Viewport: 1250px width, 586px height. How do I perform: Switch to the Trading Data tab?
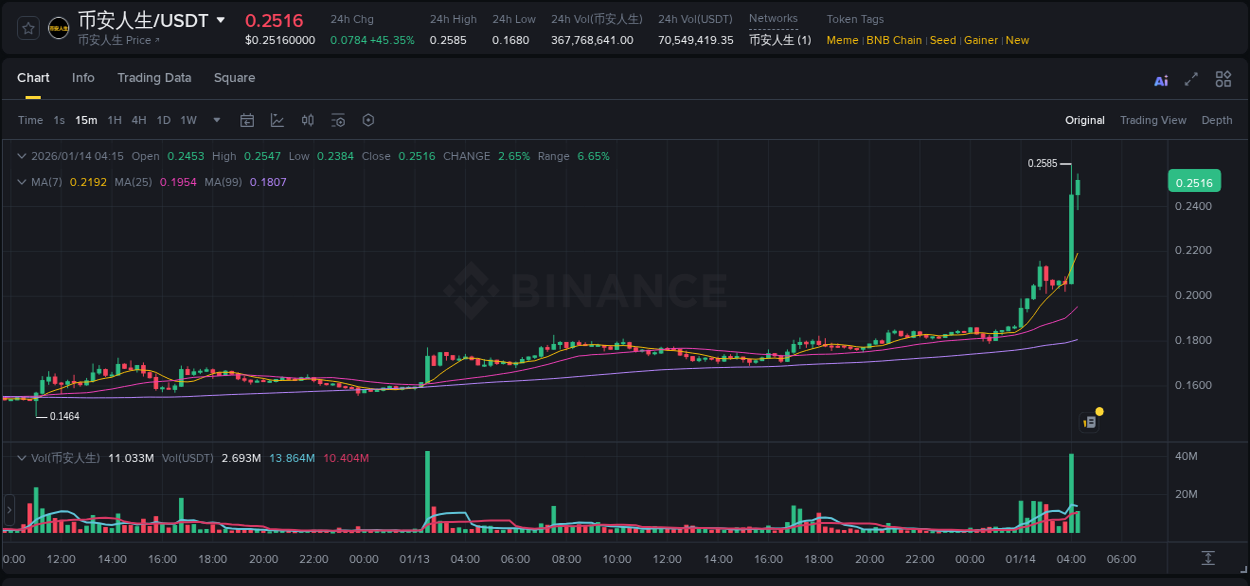tap(154, 77)
